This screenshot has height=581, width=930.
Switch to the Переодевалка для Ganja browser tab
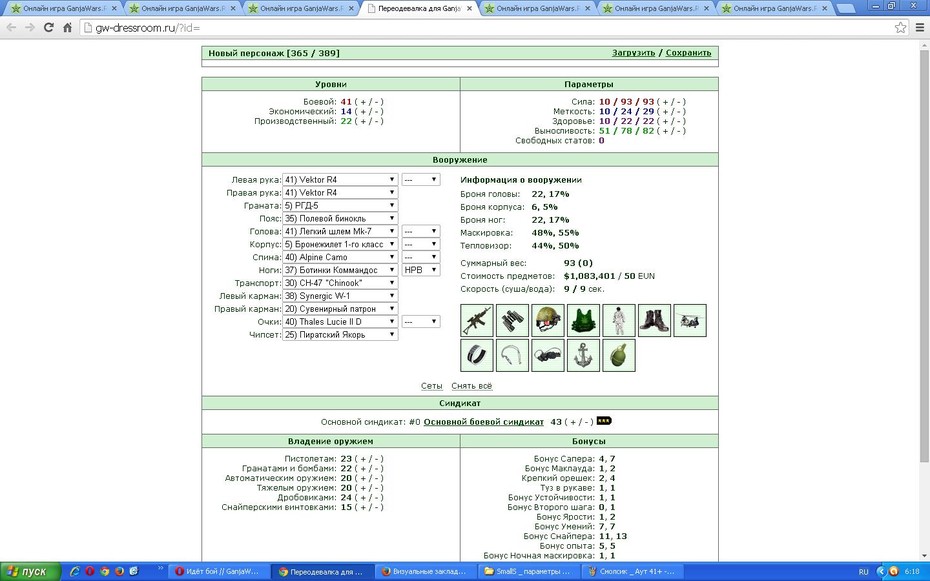[419, 8]
